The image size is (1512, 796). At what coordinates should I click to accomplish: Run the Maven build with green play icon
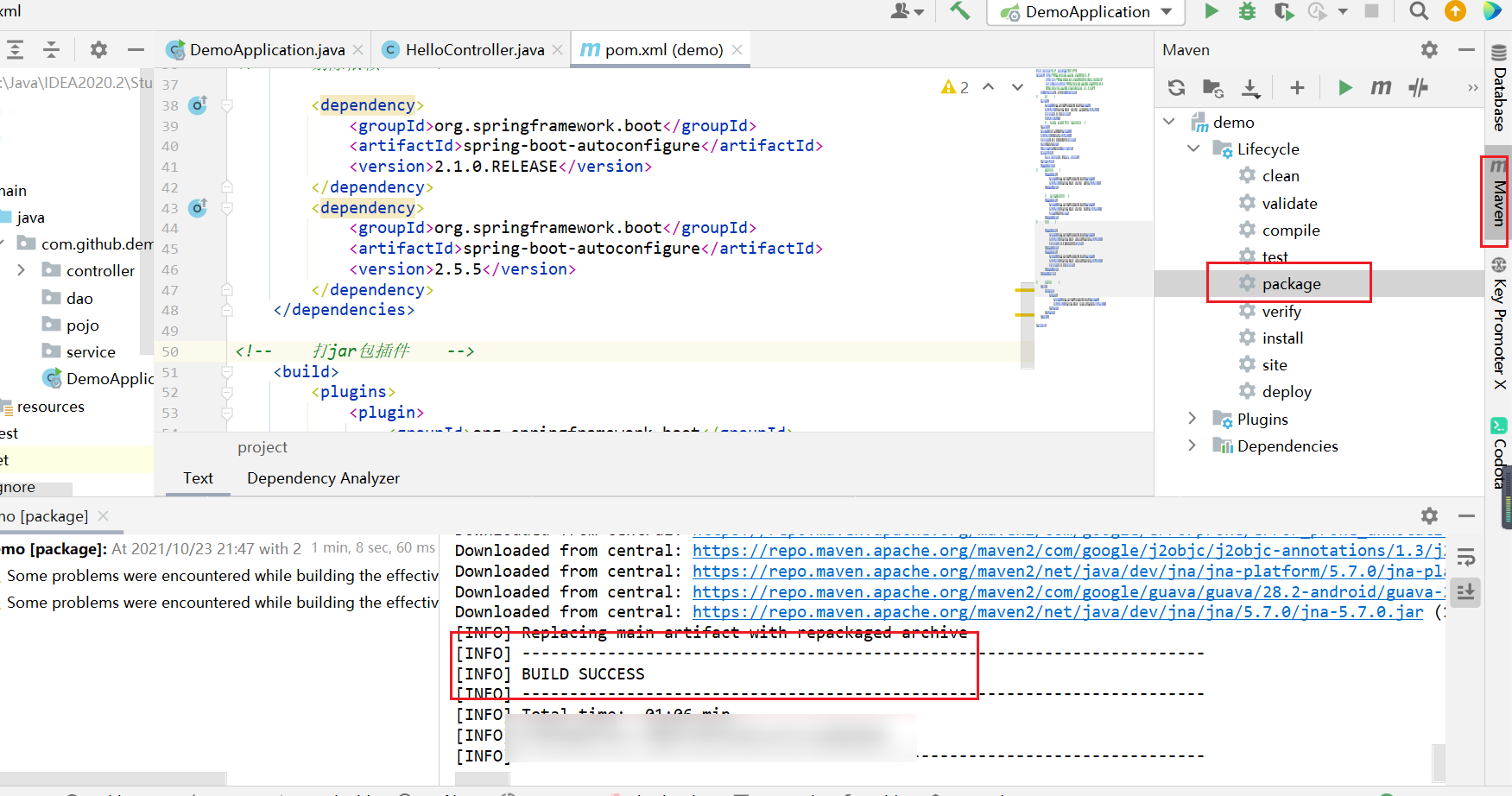coord(1344,88)
